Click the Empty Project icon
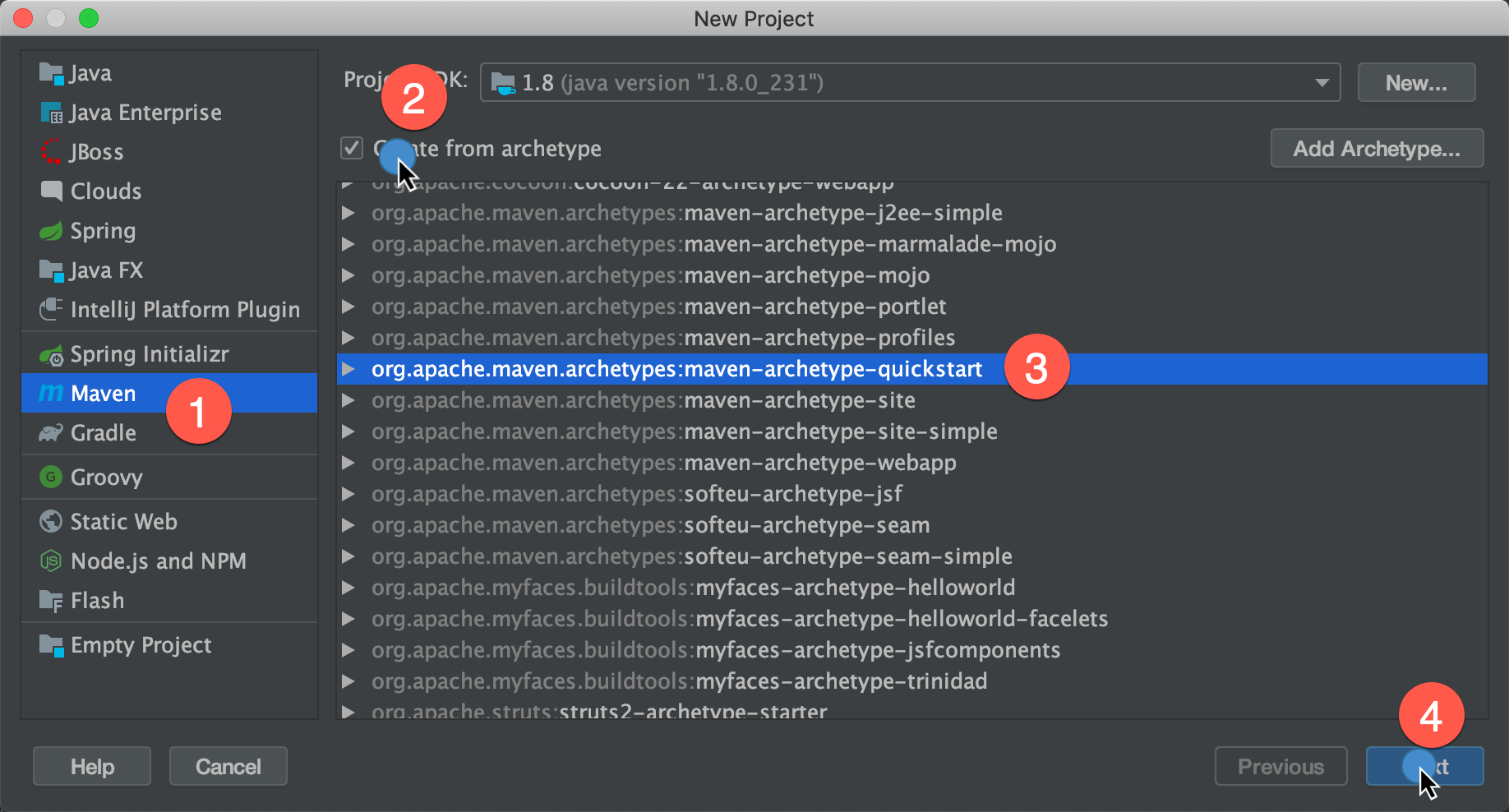Viewport: 1509px width, 812px height. (x=51, y=645)
